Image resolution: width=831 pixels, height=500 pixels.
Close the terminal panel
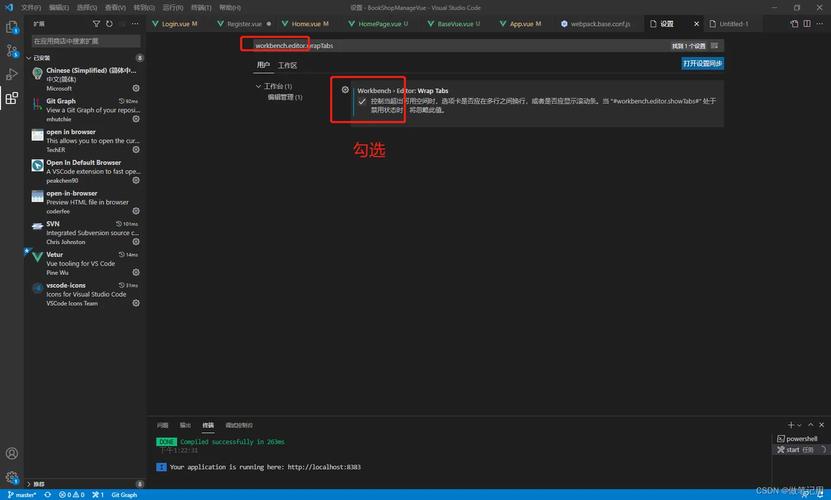click(821, 425)
